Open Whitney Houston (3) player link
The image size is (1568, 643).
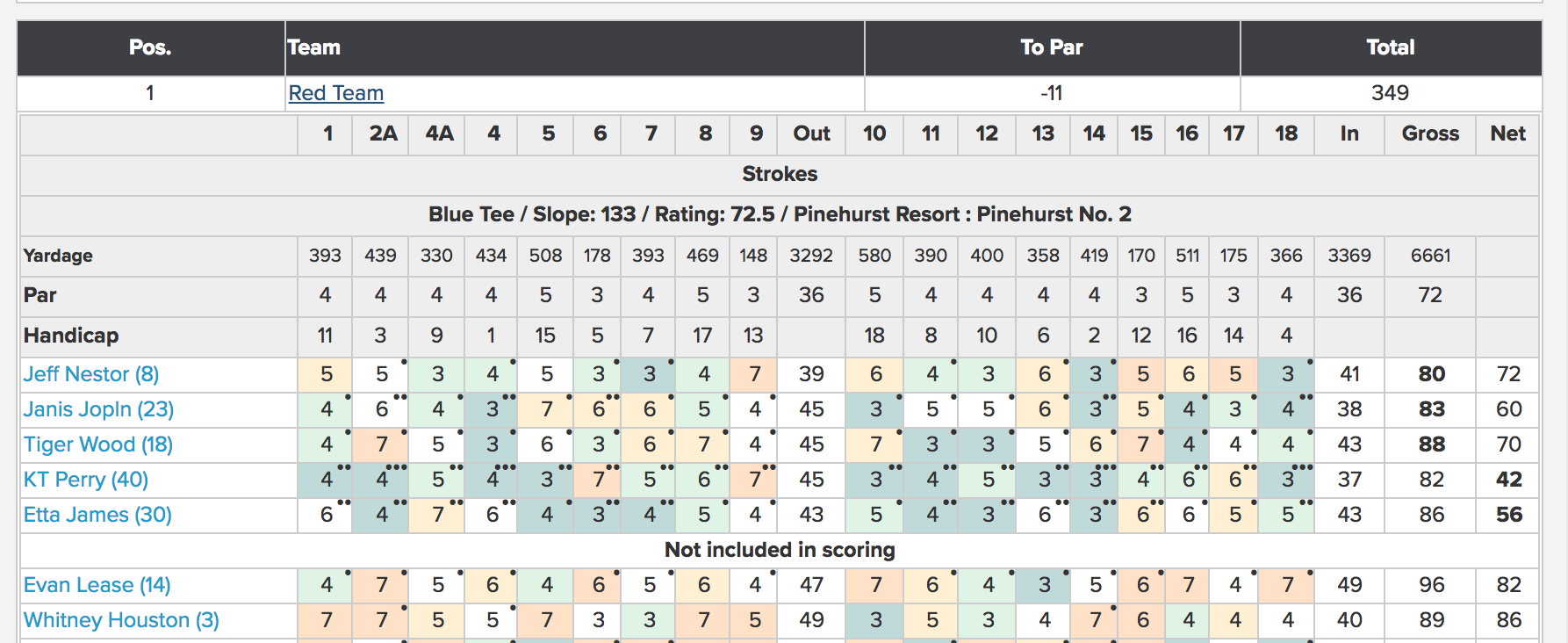click(121, 620)
